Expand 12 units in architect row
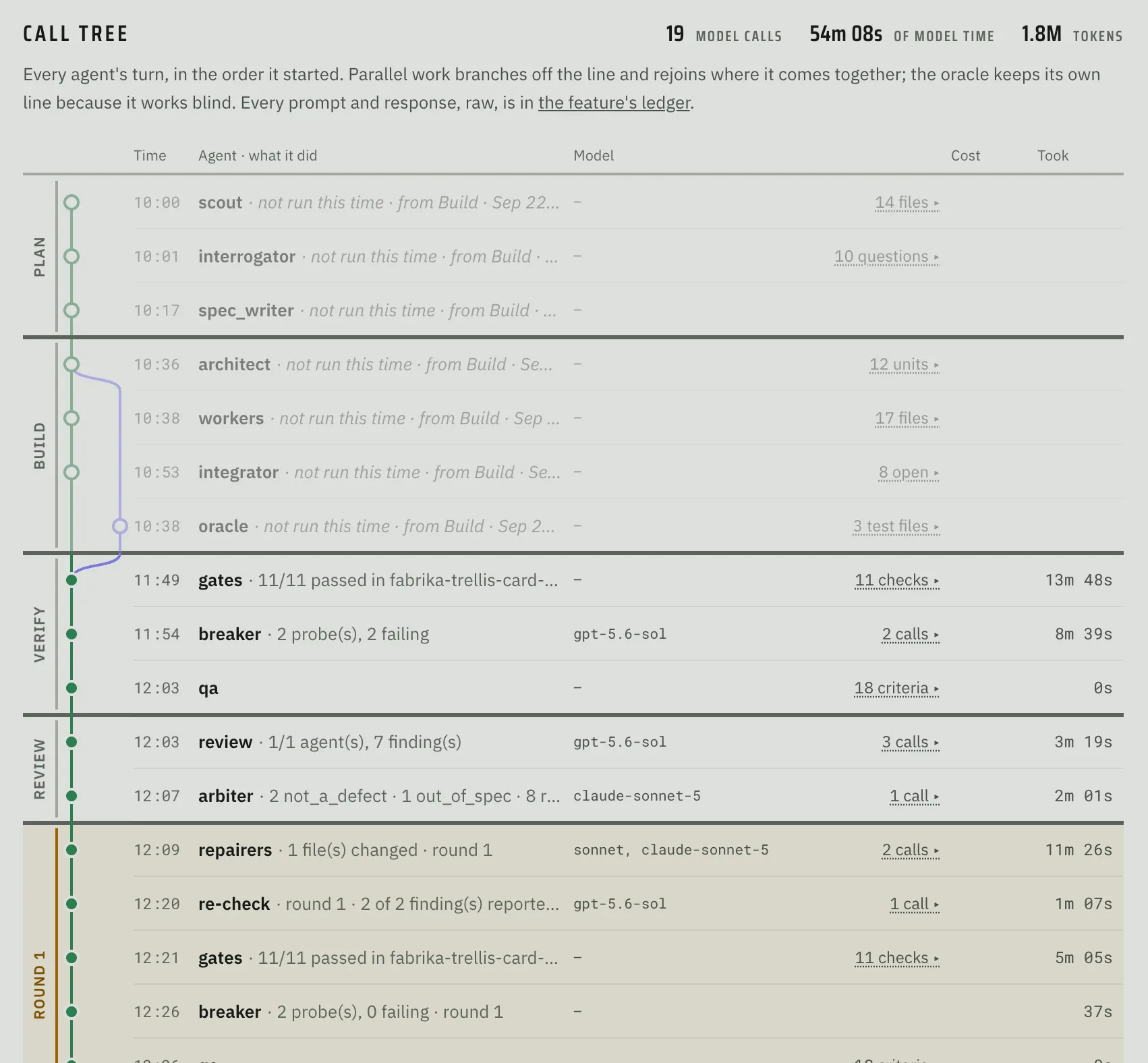 pyautogui.click(x=904, y=364)
